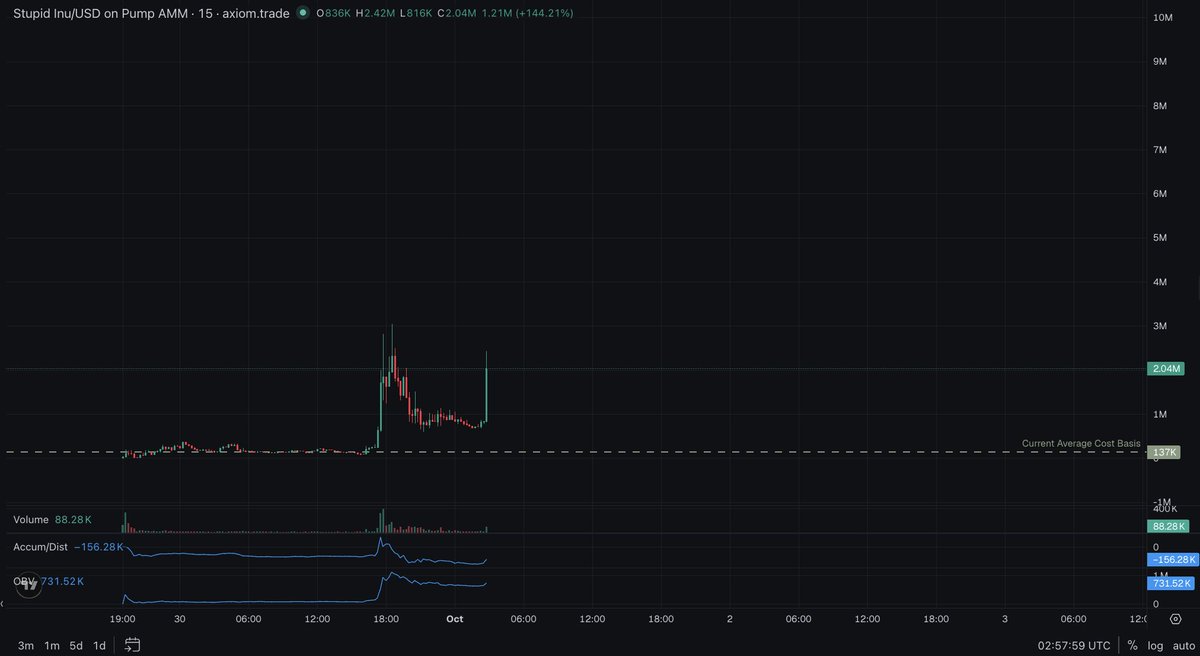Toggle log scale mode
This screenshot has width=1200, height=656.
(1154, 645)
